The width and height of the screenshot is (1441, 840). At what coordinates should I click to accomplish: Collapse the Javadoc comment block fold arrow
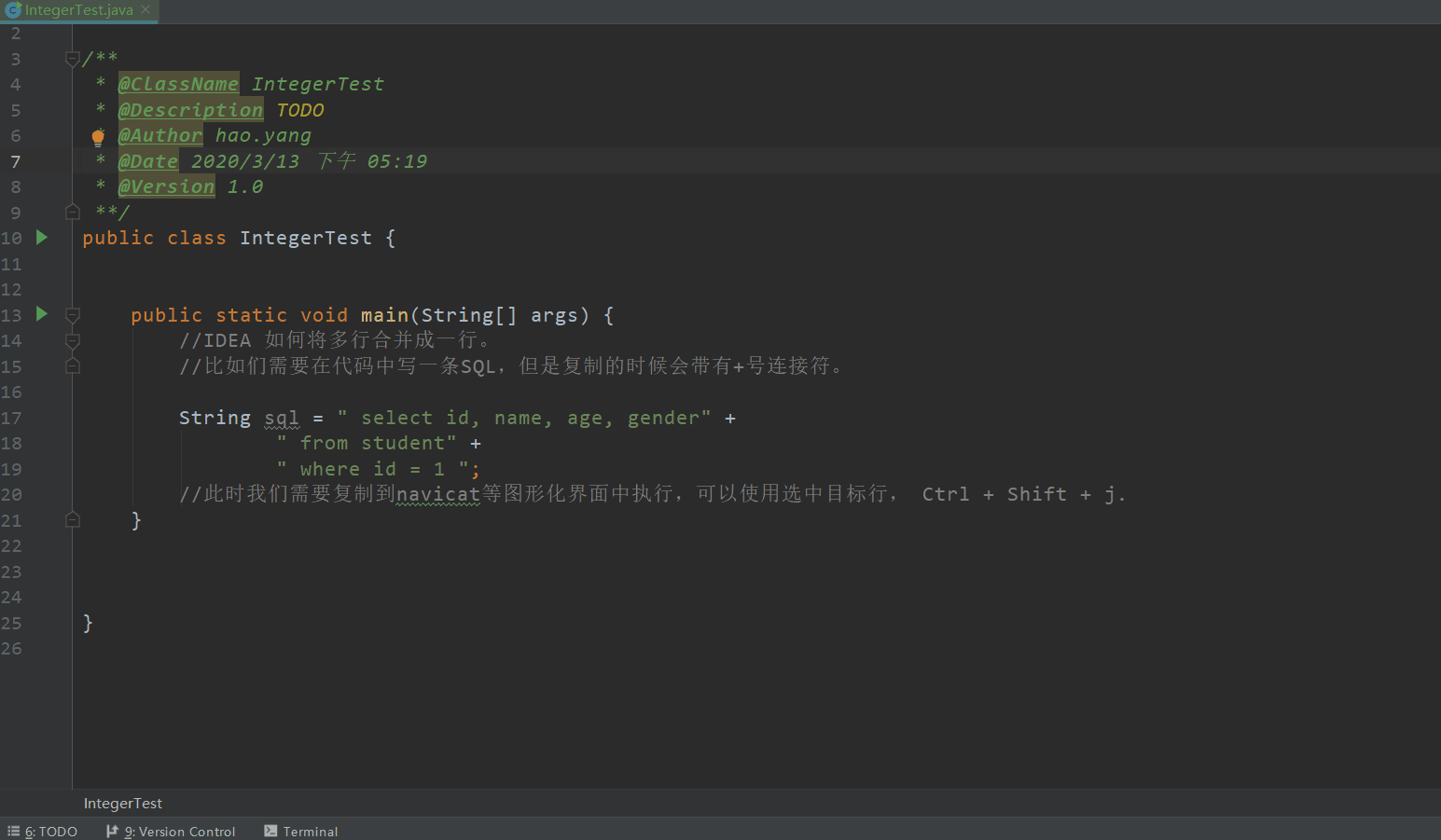pyautogui.click(x=73, y=58)
